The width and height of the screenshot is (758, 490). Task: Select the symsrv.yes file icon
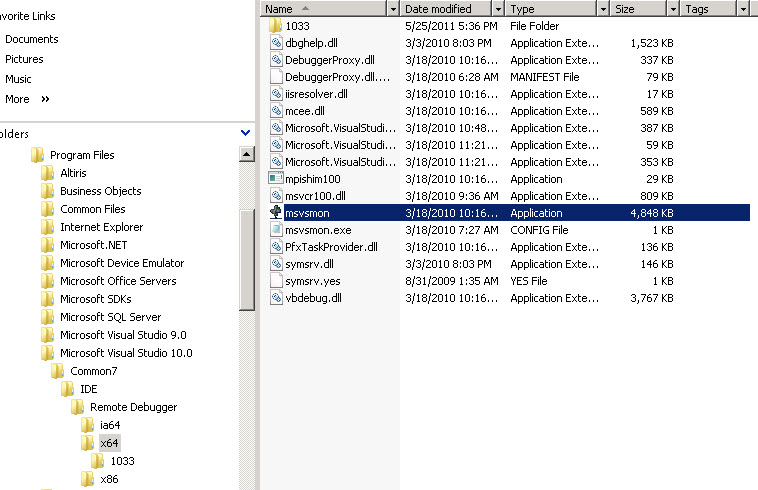(x=276, y=281)
